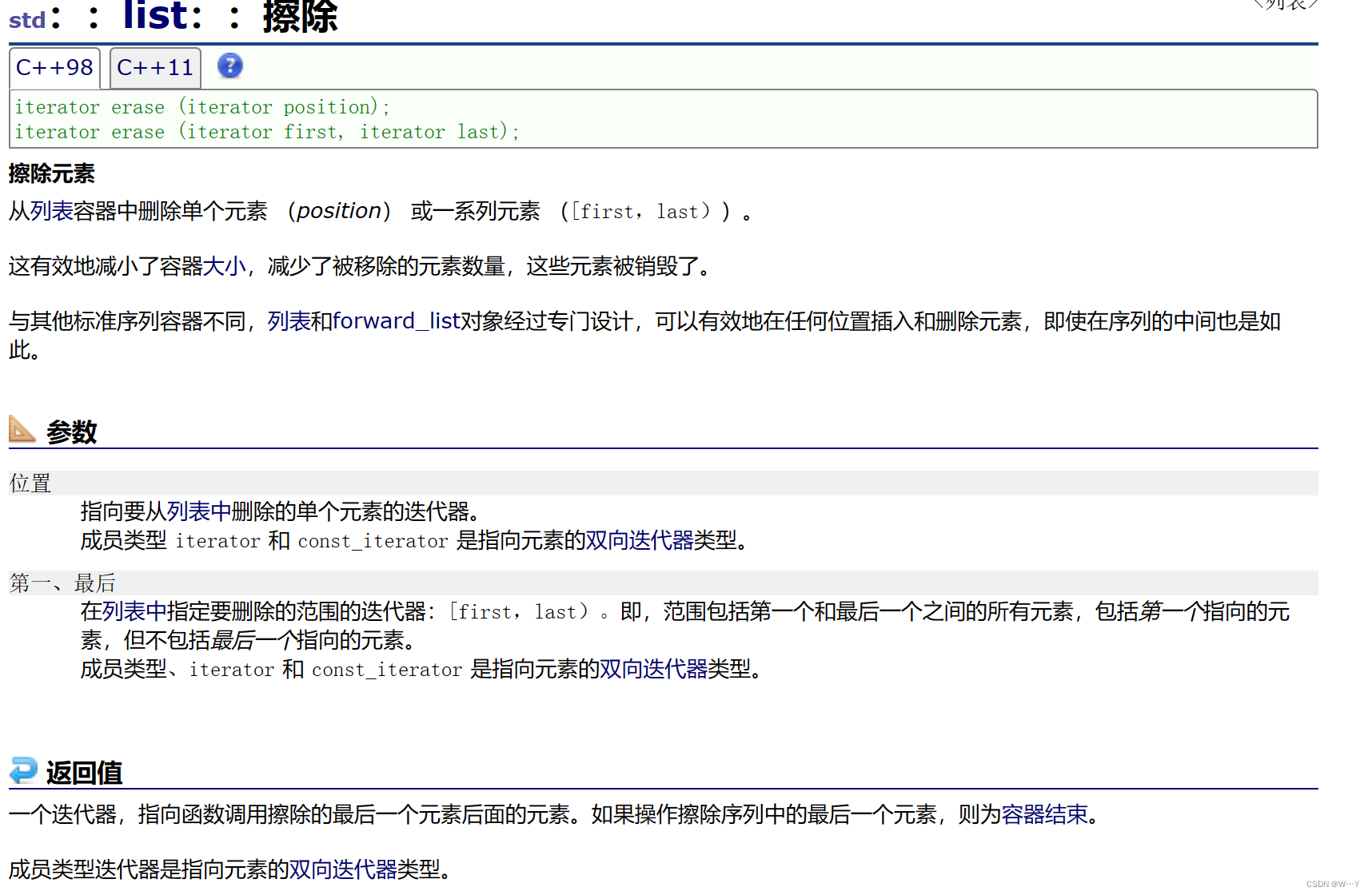Click the 第一、最后 parameter name

pos(62,583)
